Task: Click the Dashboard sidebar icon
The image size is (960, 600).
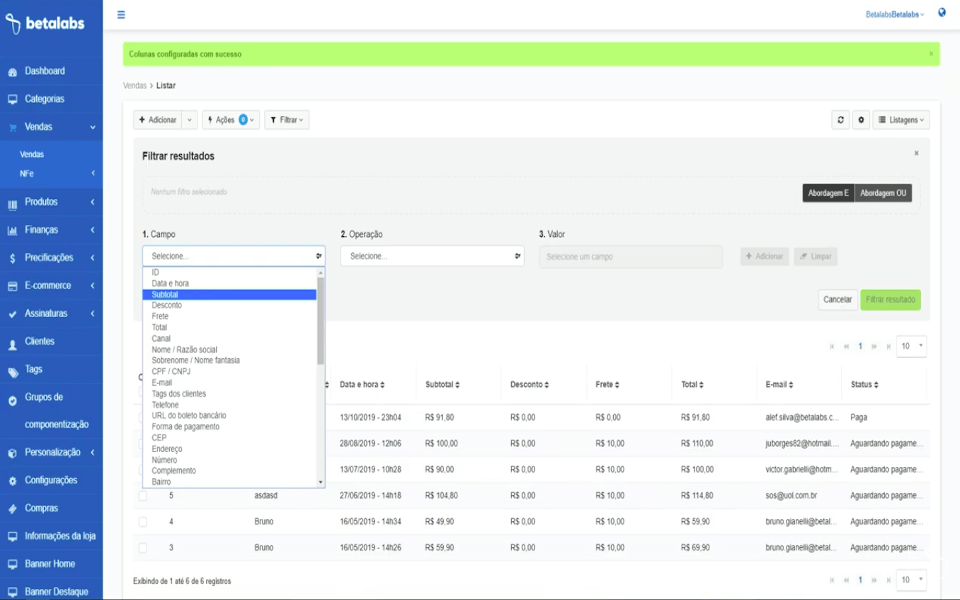Action: coord(12,72)
